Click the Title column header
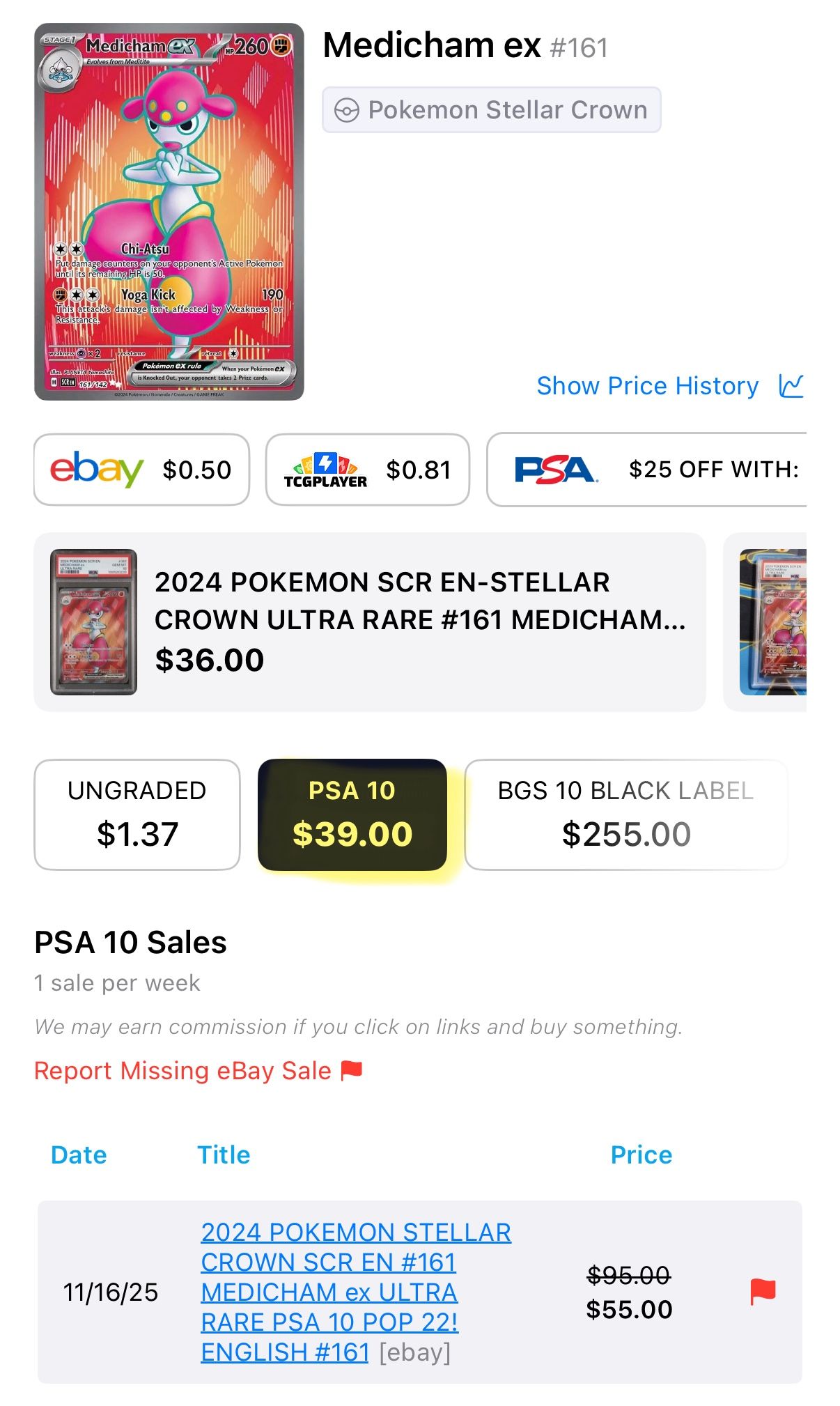Screen dimensions: 840x1406 click(224, 1154)
